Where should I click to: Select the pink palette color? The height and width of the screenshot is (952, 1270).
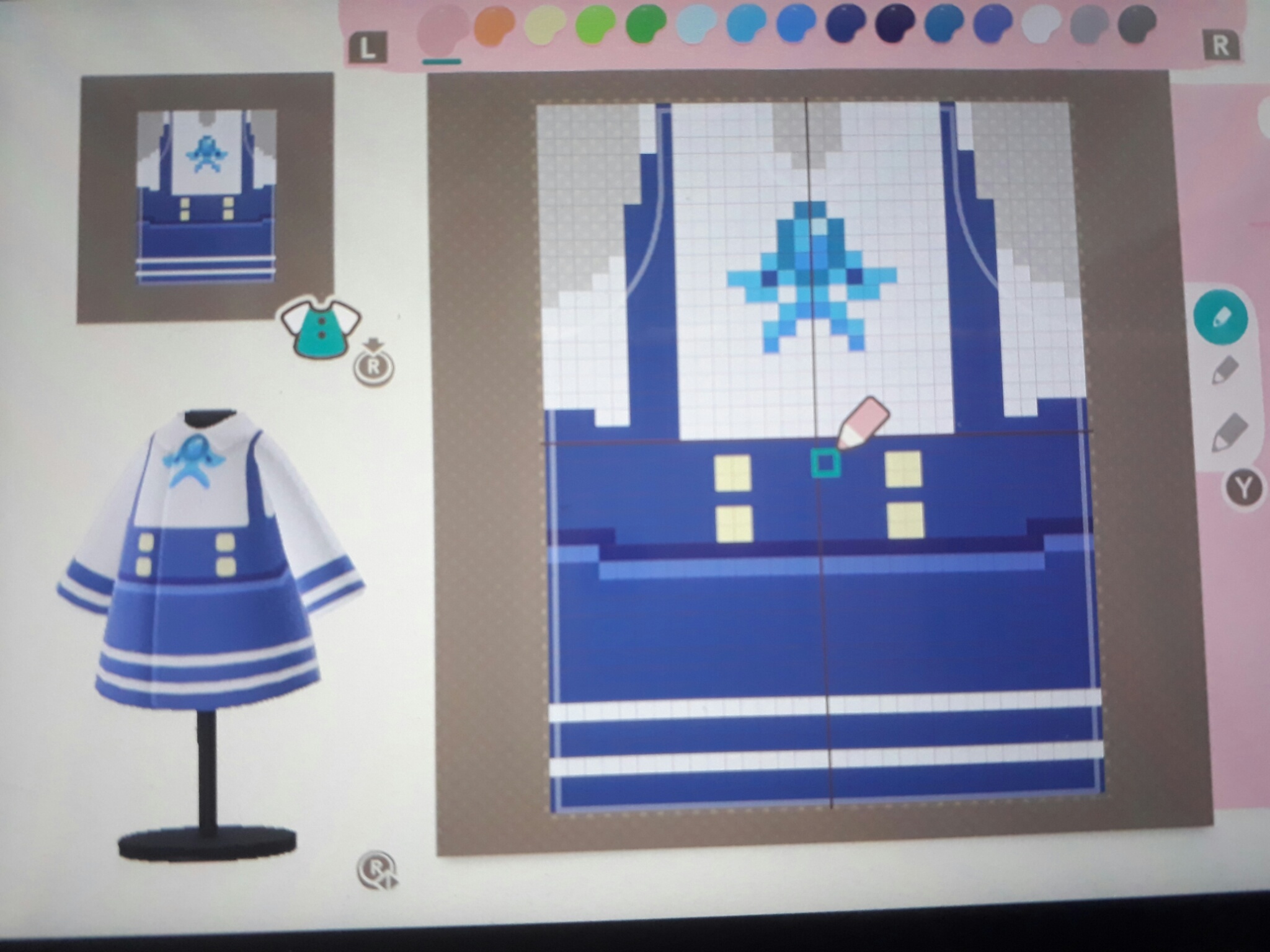tap(443, 29)
